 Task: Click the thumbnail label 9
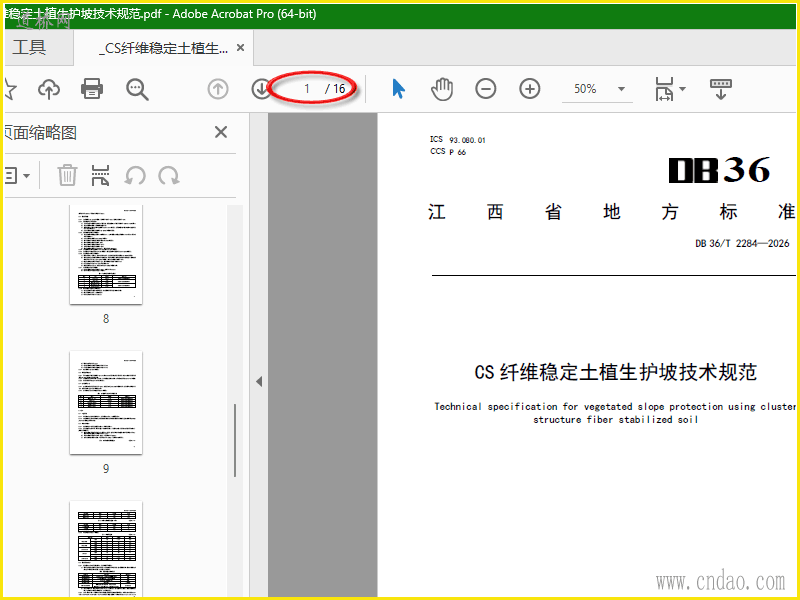click(106, 468)
